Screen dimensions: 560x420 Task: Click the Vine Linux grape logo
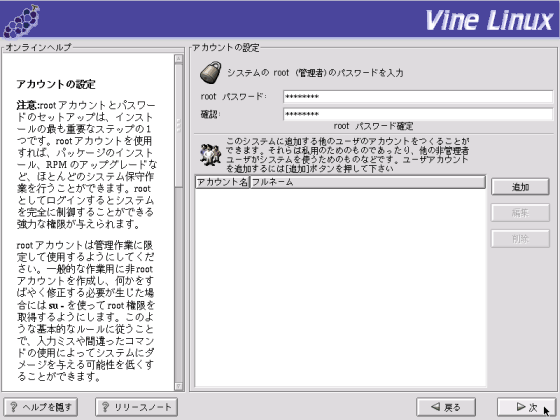(x=21, y=21)
